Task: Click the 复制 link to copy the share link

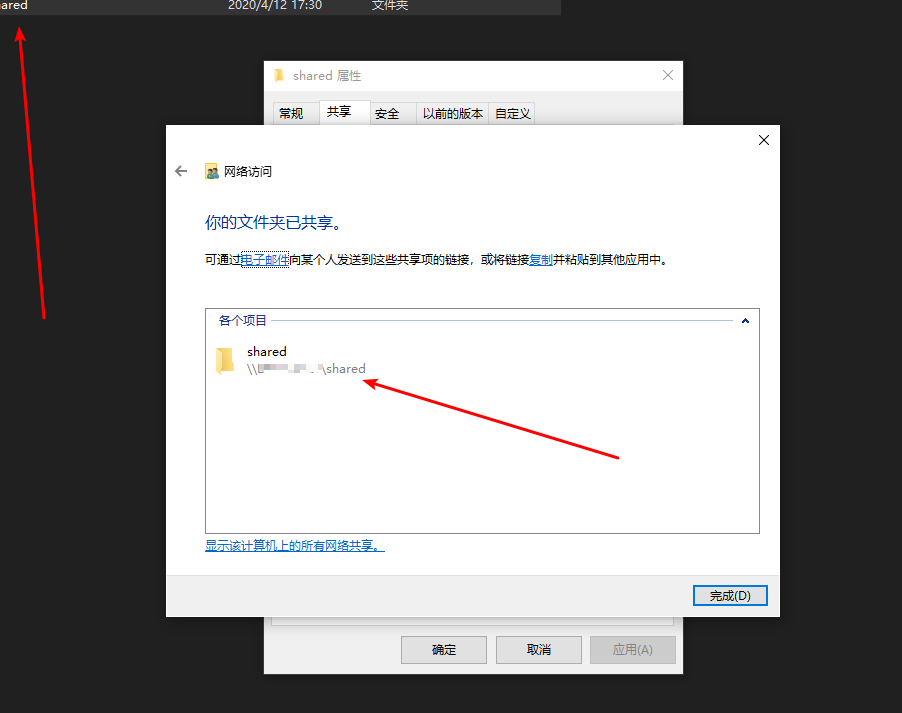Action: pos(541,260)
